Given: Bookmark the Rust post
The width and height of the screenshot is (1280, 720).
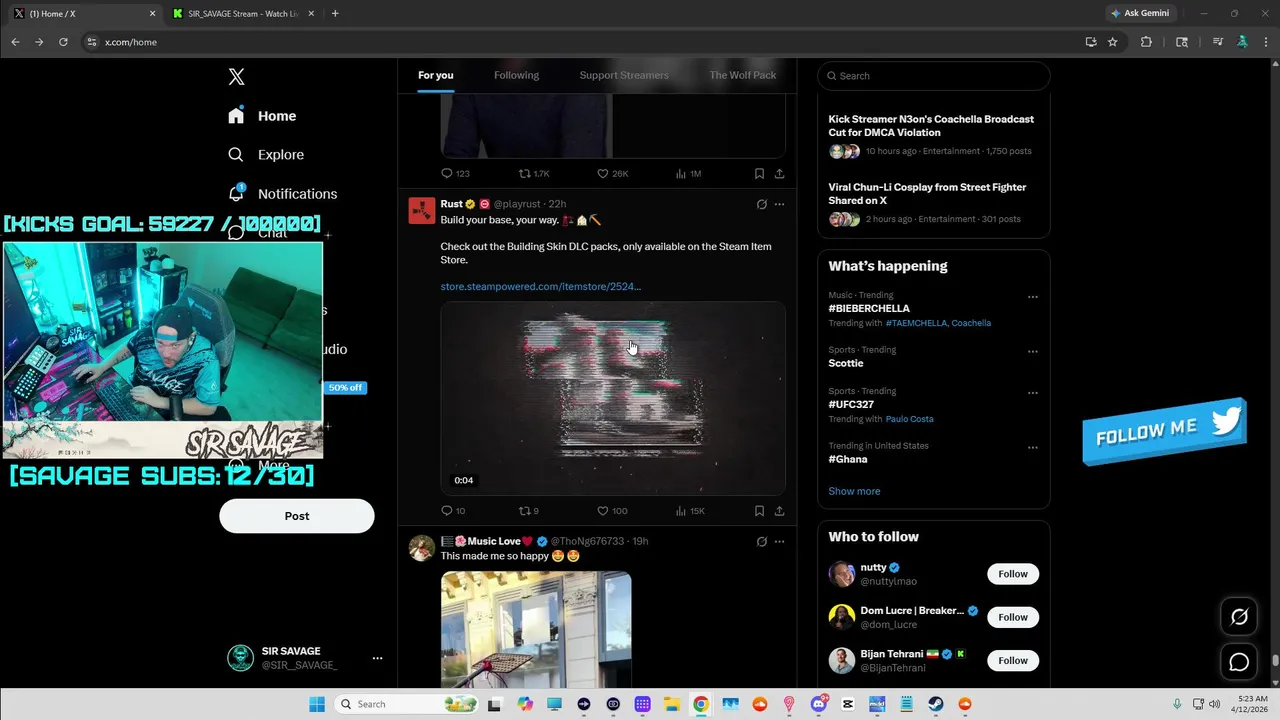Looking at the screenshot, I should (x=759, y=511).
